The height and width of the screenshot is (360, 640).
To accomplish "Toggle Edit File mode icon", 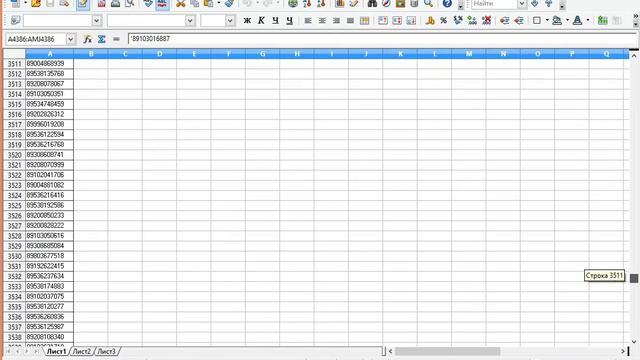I will pos(83,4).
